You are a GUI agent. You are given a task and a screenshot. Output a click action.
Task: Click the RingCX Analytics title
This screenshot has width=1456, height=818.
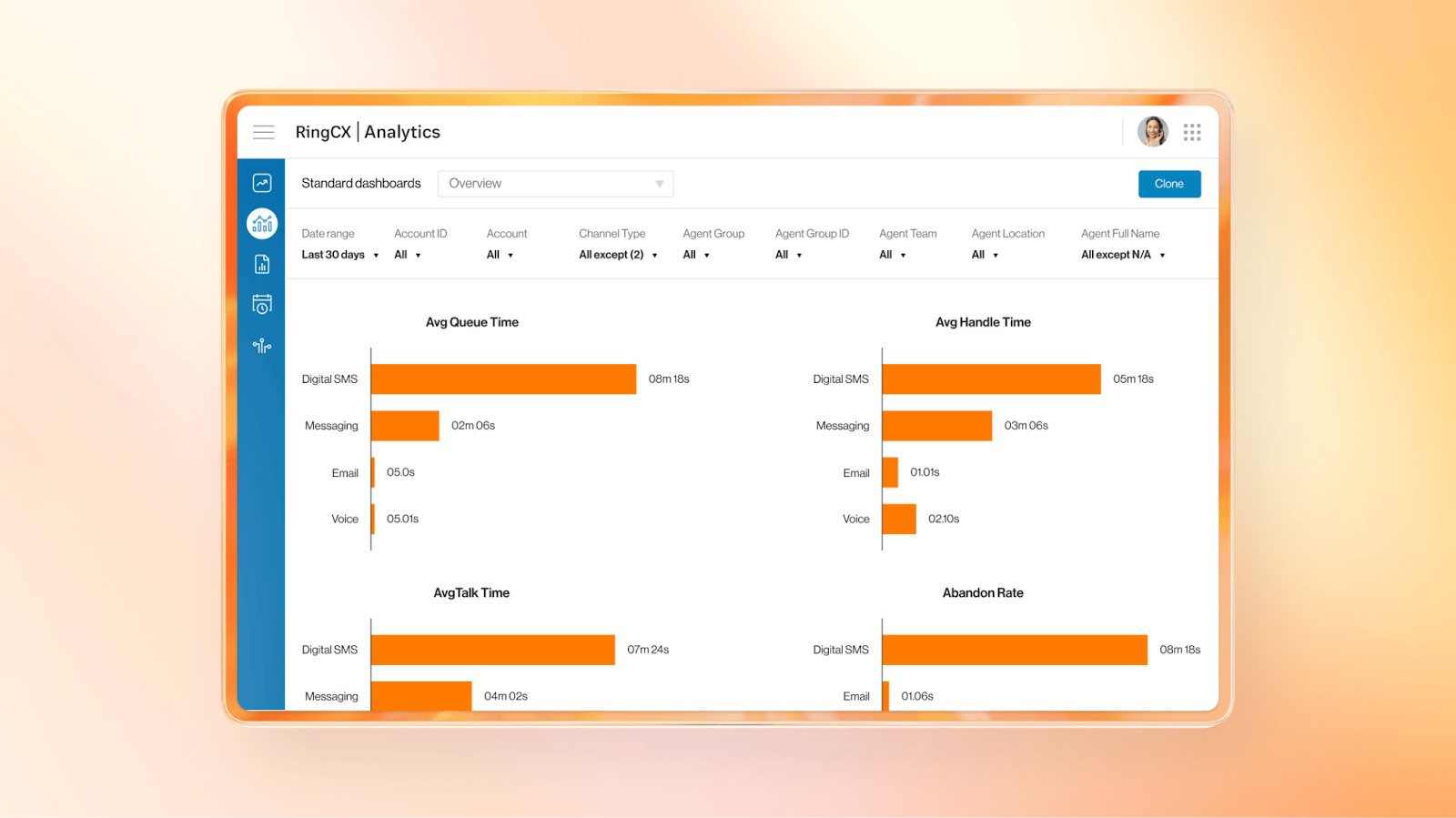[368, 132]
